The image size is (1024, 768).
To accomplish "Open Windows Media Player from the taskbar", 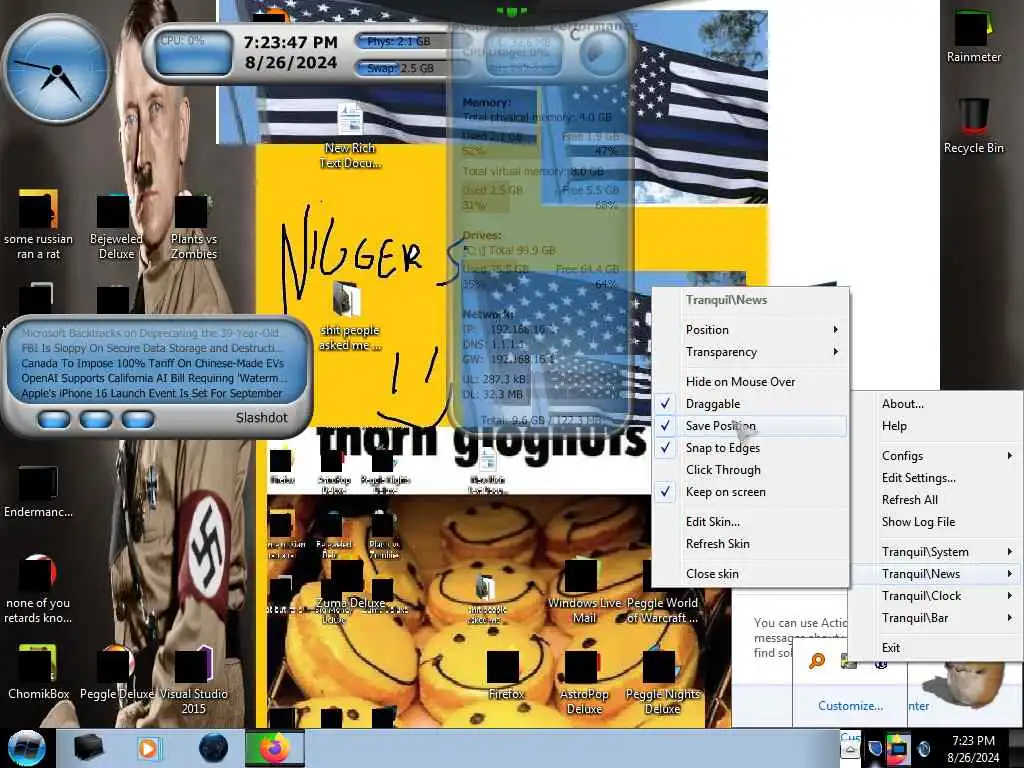I will (148, 748).
